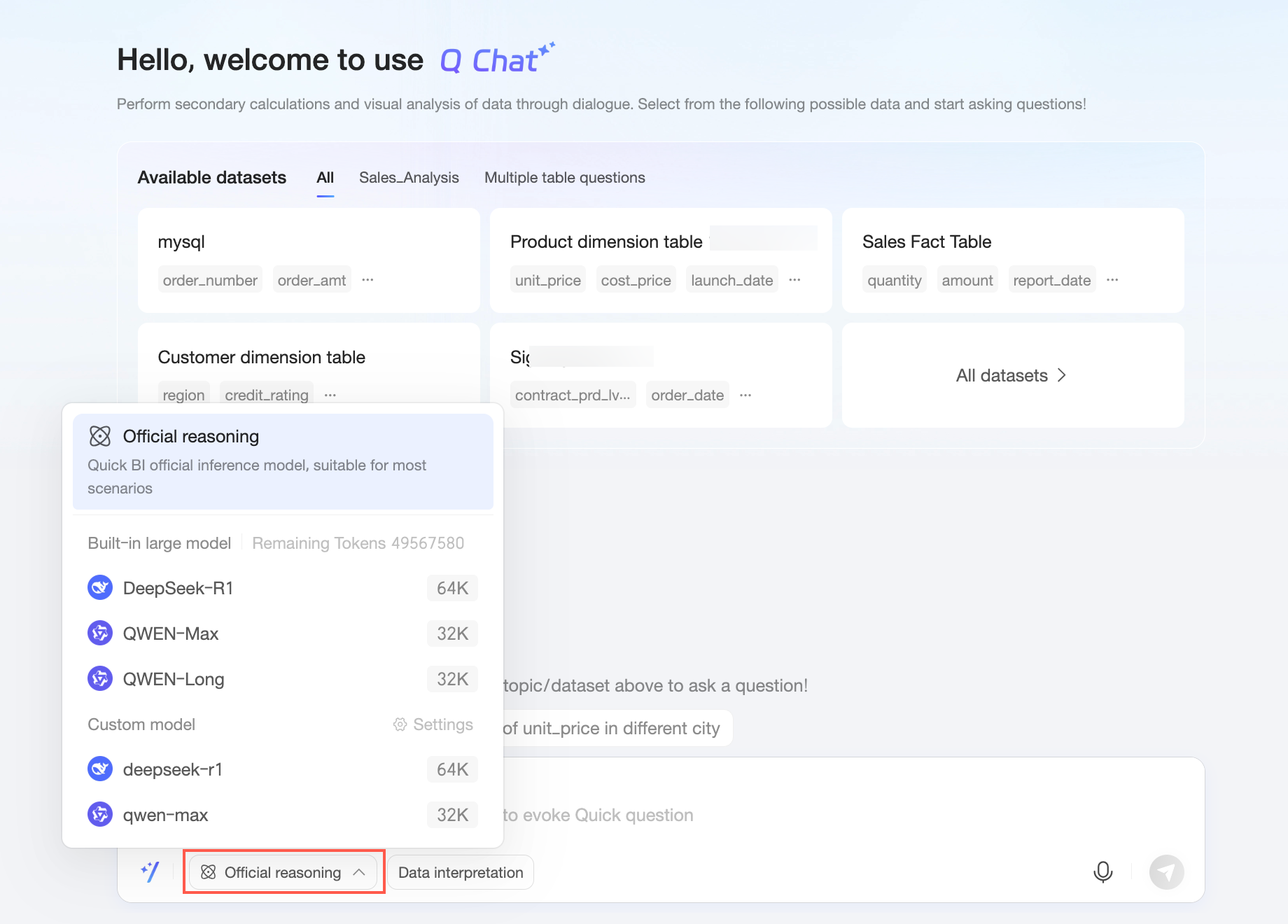Screen dimensions: 1288x924
Task: Click the report_date field tag
Action: (x=1052, y=280)
